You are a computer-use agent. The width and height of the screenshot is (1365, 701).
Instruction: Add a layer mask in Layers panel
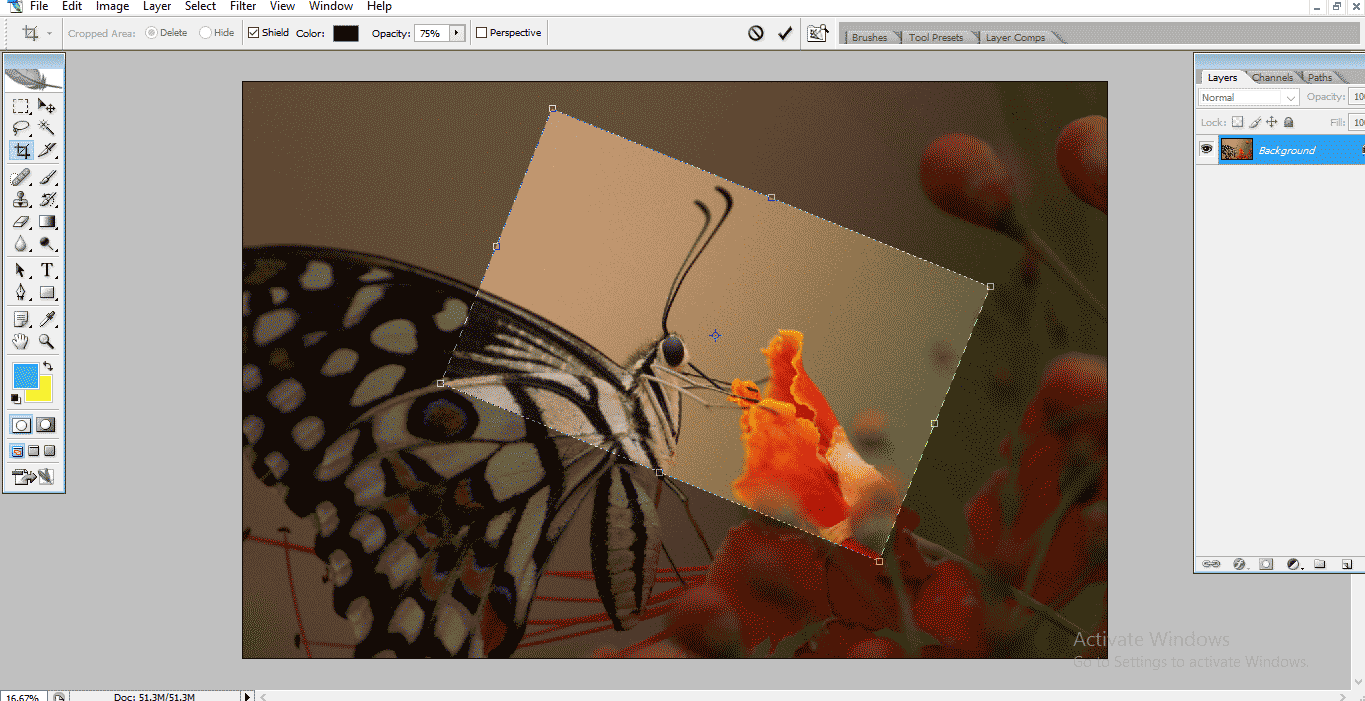click(1266, 564)
